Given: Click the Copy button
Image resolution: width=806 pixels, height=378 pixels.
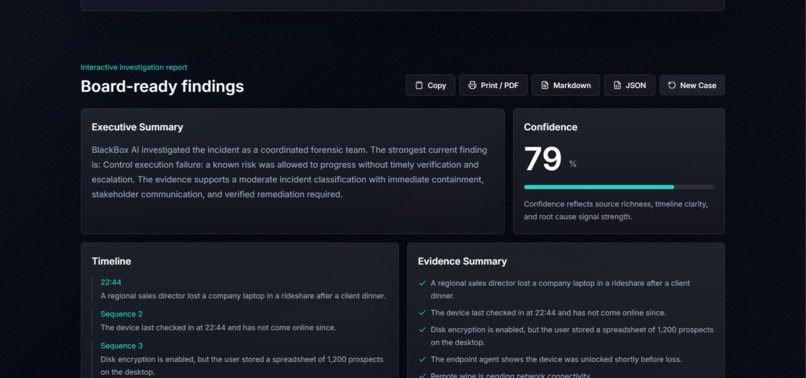Looking at the screenshot, I should (x=430, y=85).
